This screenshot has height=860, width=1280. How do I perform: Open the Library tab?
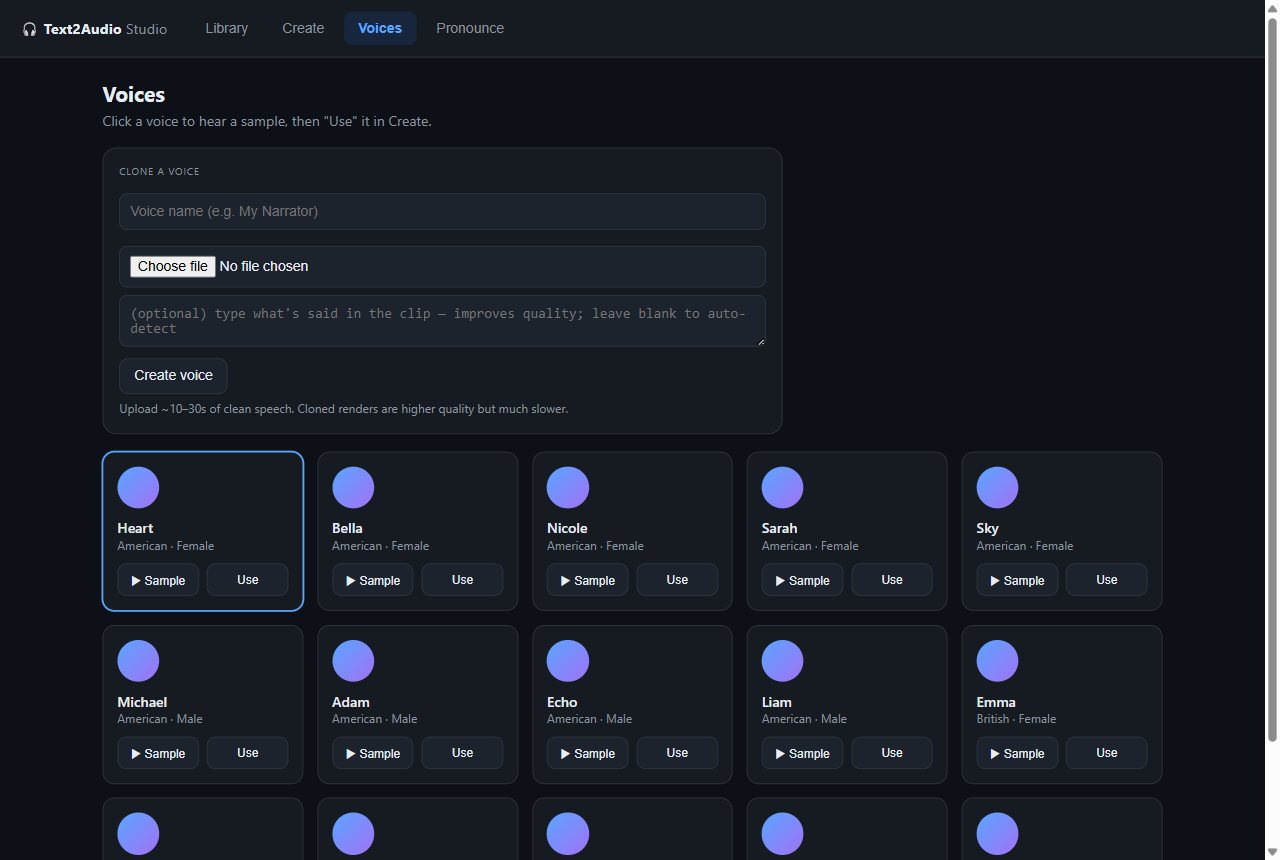(227, 28)
